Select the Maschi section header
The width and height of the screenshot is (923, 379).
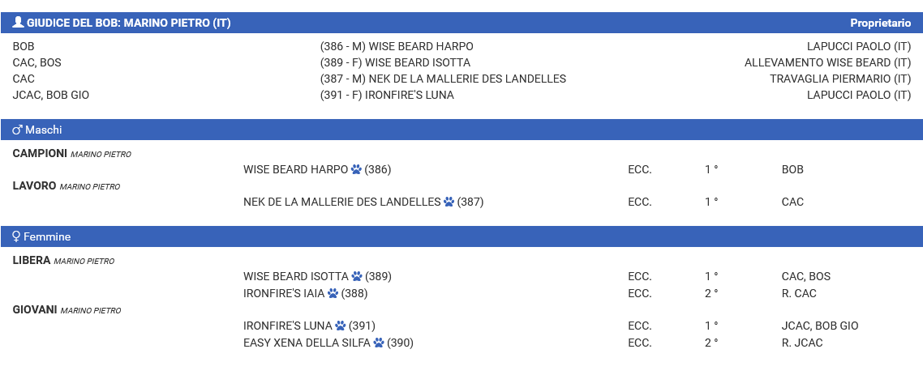pos(462,130)
